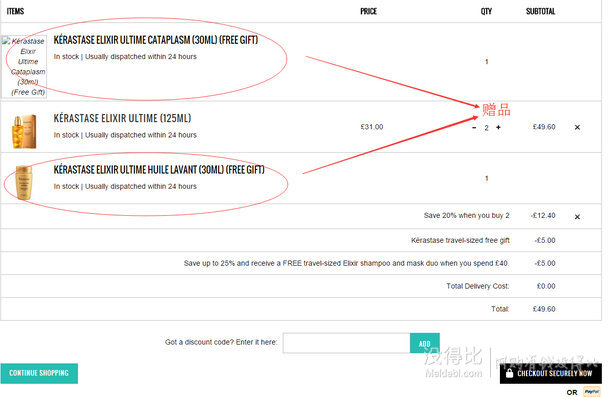Screen dimensions: 610x397
Task: Click 'Save 20% when you buy 2' text
Action: 466,216
